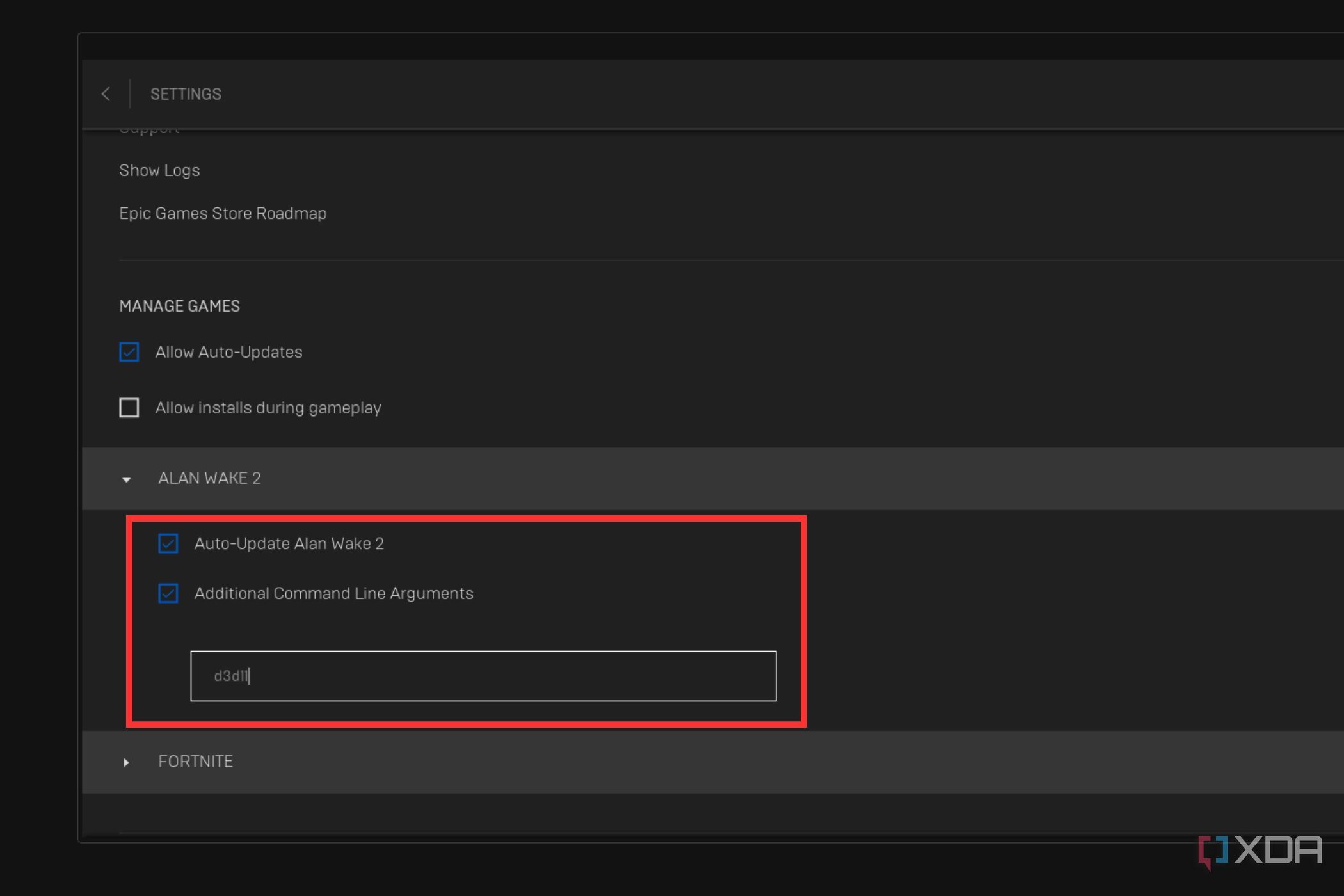Viewport: 1344px width, 896px height.
Task: Click the collapse triangle beside ALAN WAKE 2
Action: (126, 479)
